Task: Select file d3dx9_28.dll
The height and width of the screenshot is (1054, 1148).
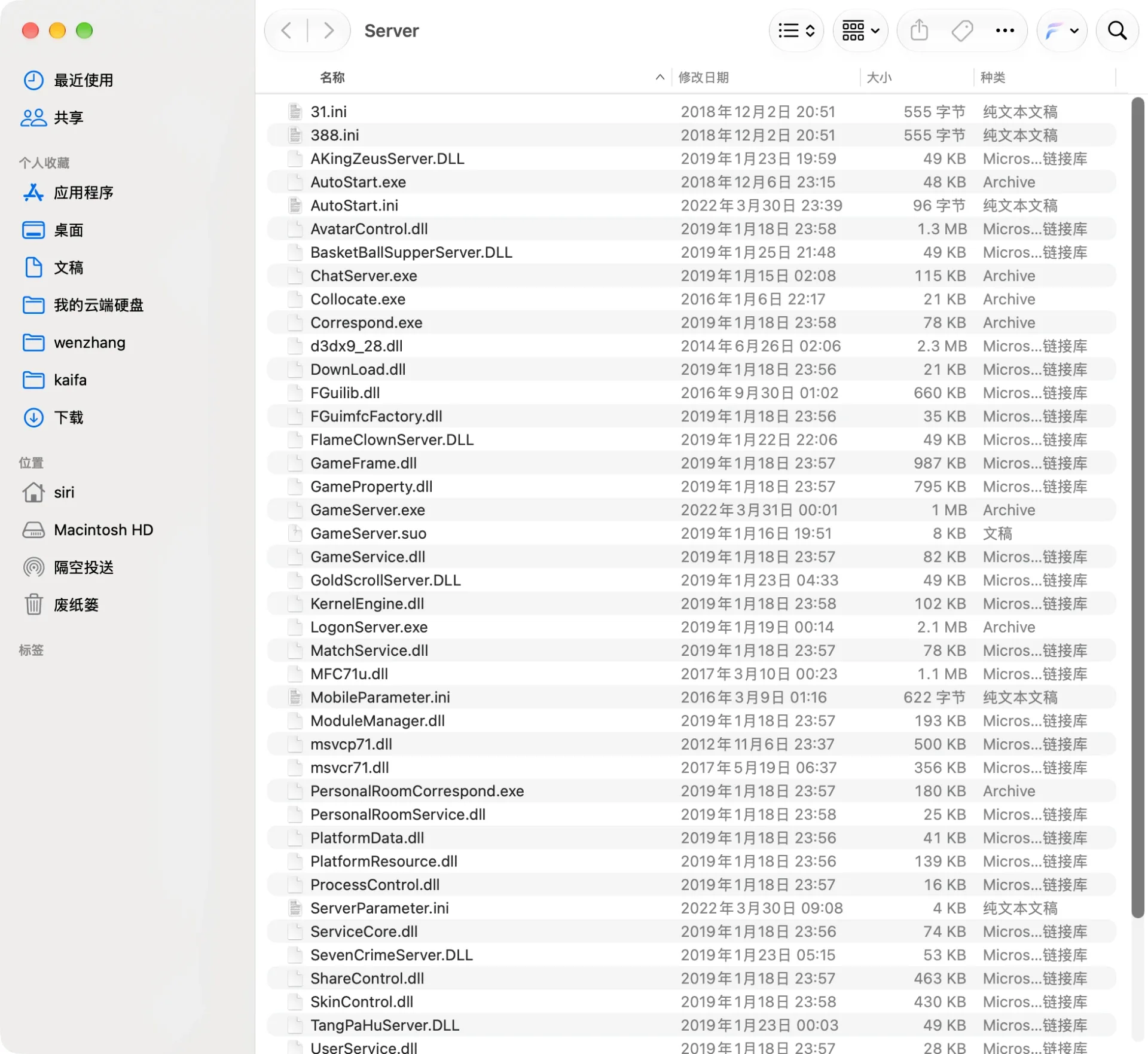Action: tap(691, 346)
